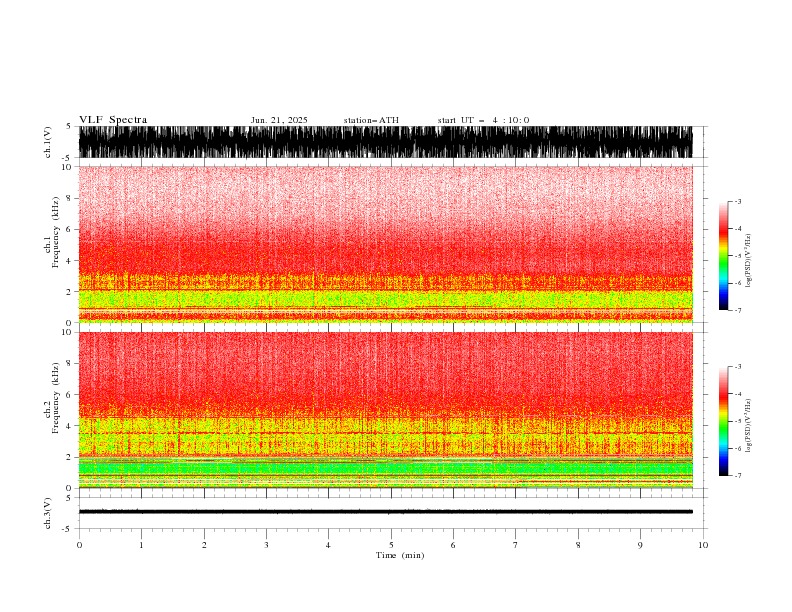Click the time axis tick label '10'
This screenshot has width=792, height=612.
[x=703, y=545]
